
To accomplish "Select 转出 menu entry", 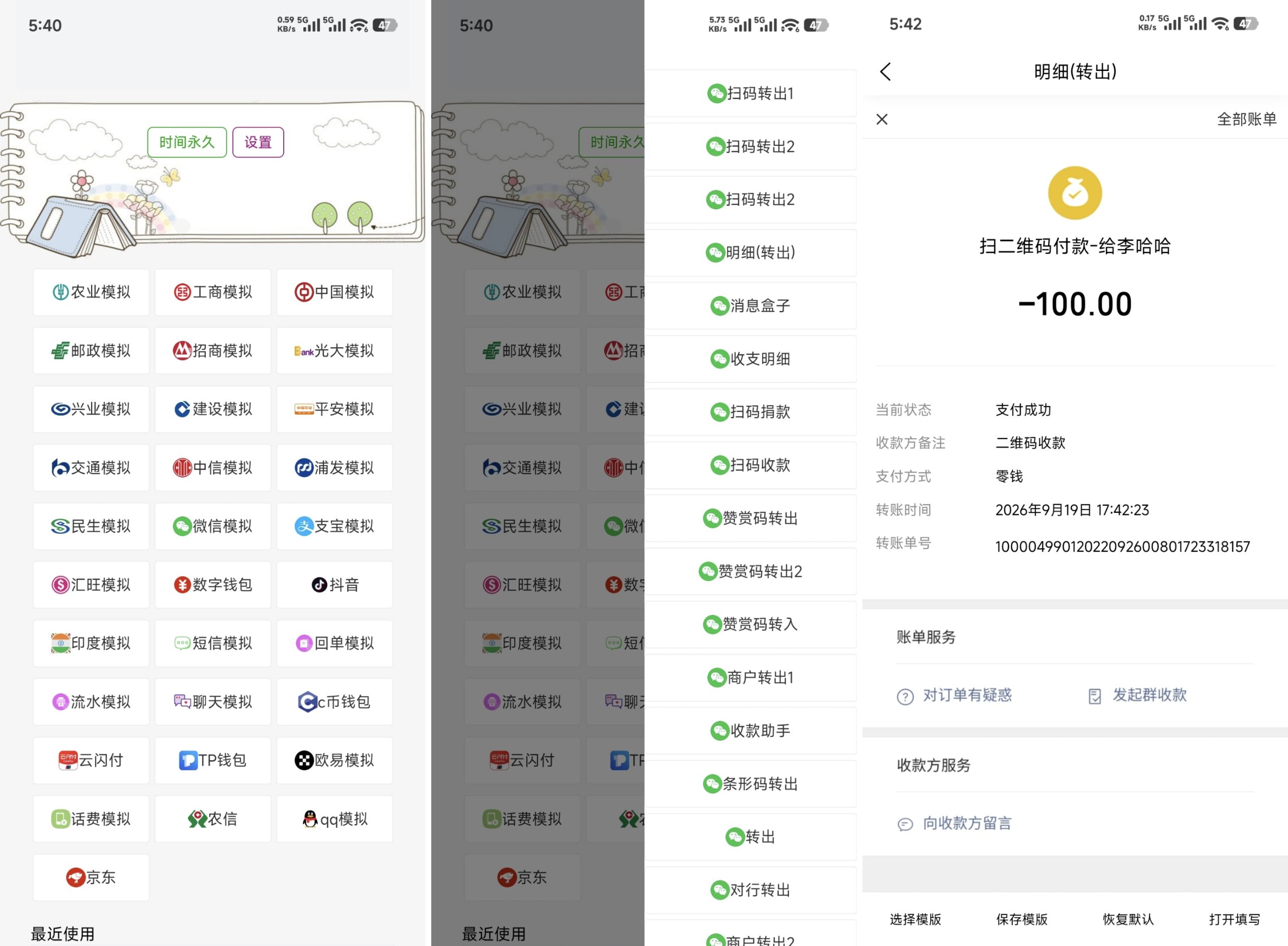I will pyautogui.click(x=751, y=837).
